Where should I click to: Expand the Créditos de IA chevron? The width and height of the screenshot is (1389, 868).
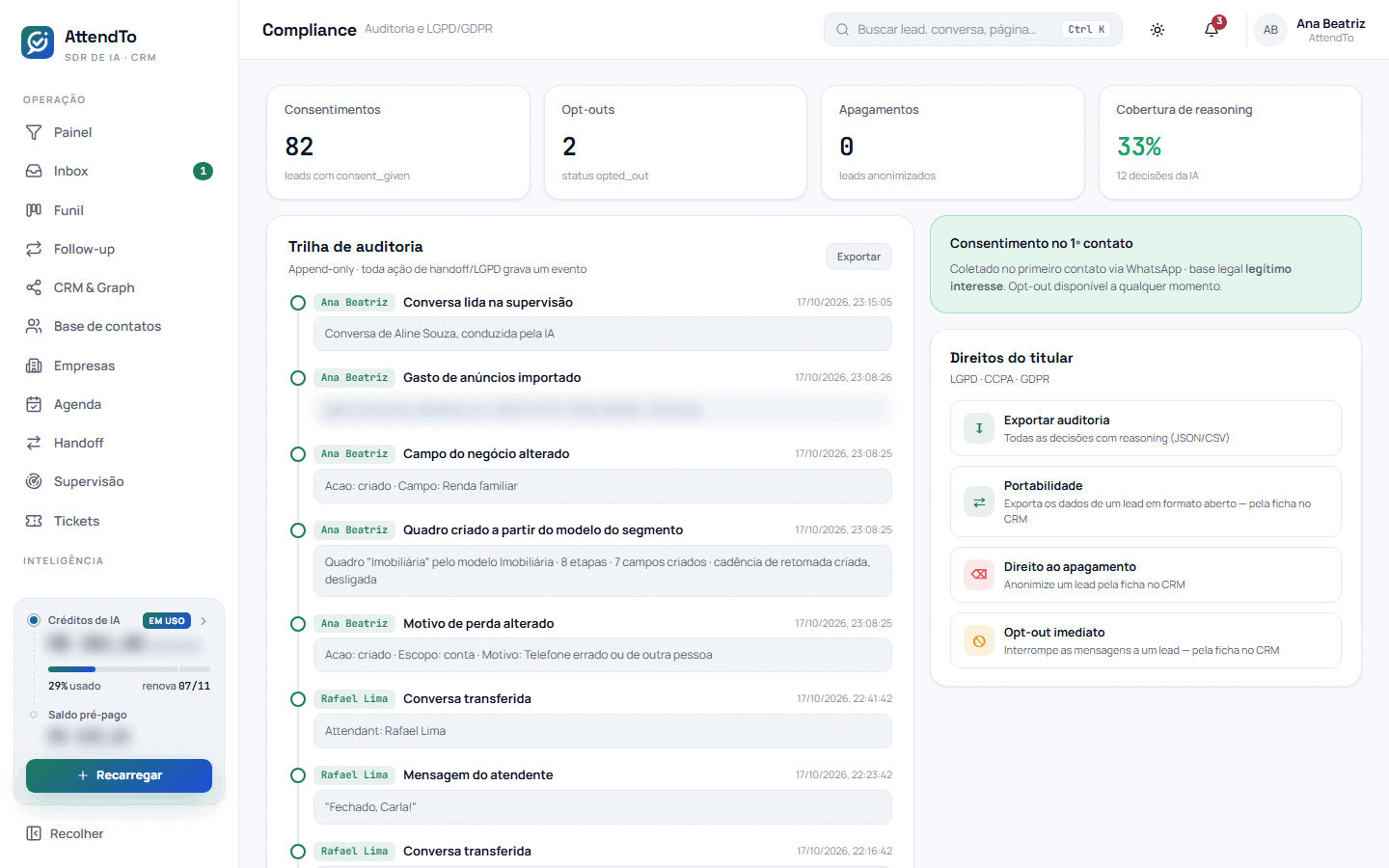[x=204, y=621]
